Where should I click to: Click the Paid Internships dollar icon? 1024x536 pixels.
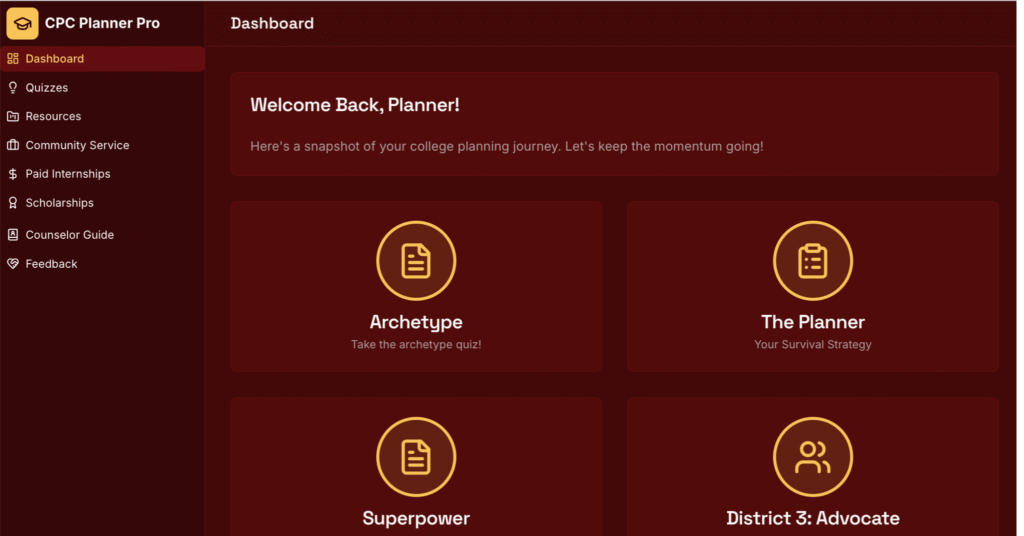tap(13, 174)
